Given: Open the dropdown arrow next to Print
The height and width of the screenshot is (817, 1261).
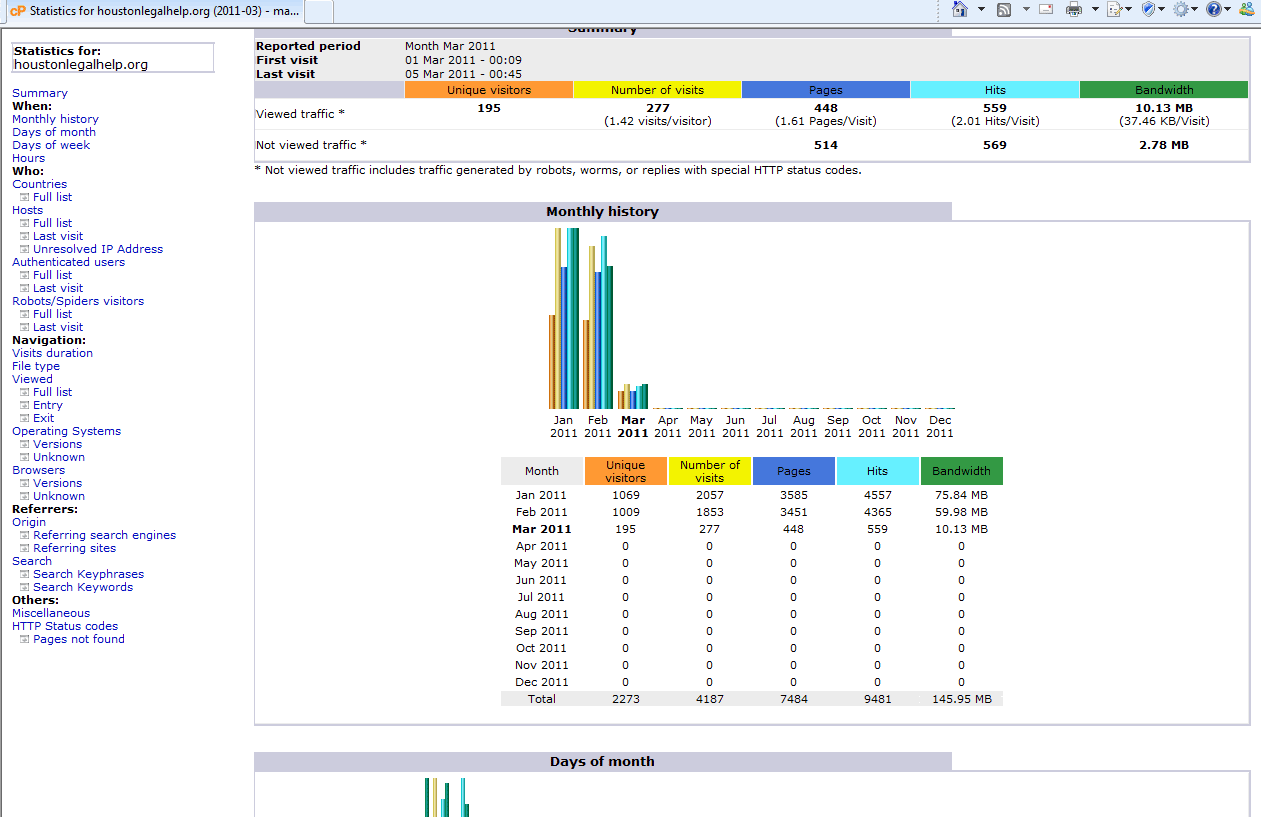Looking at the screenshot, I should pos(1095,9).
